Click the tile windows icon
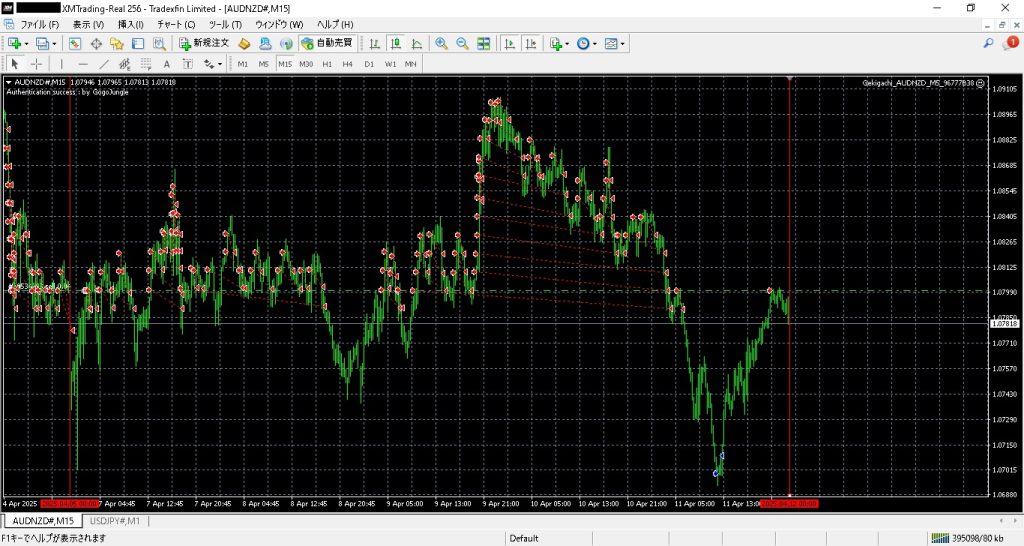 pos(484,44)
